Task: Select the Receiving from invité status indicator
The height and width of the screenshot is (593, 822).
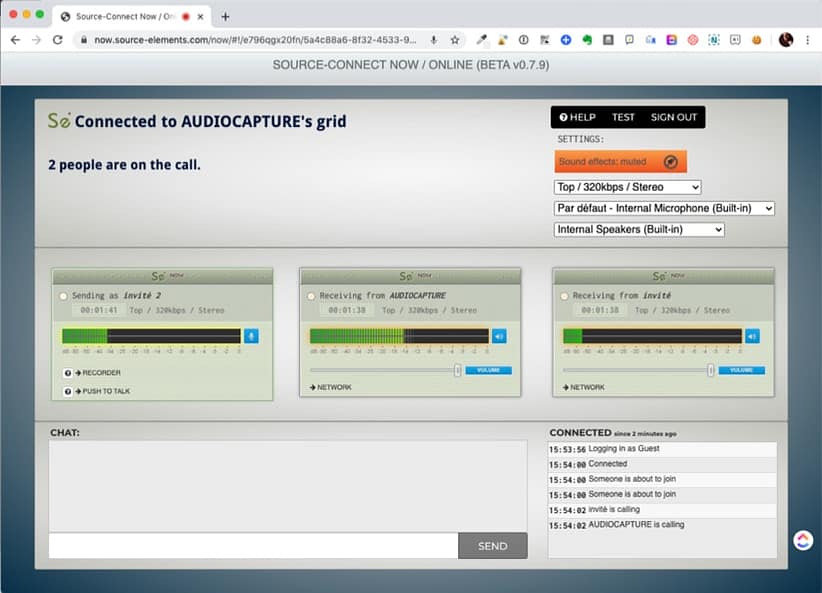Action: tap(564, 296)
